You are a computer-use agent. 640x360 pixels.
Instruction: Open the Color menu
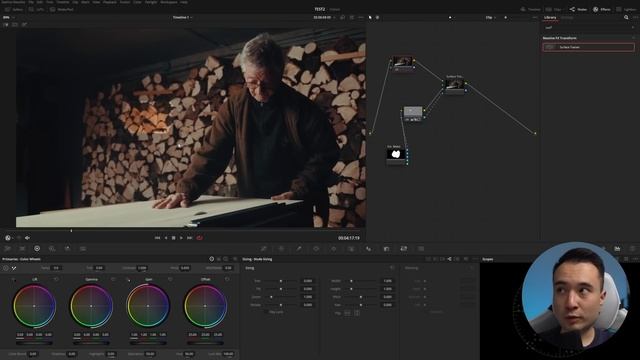pyautogui.click(x=137, y=2)
